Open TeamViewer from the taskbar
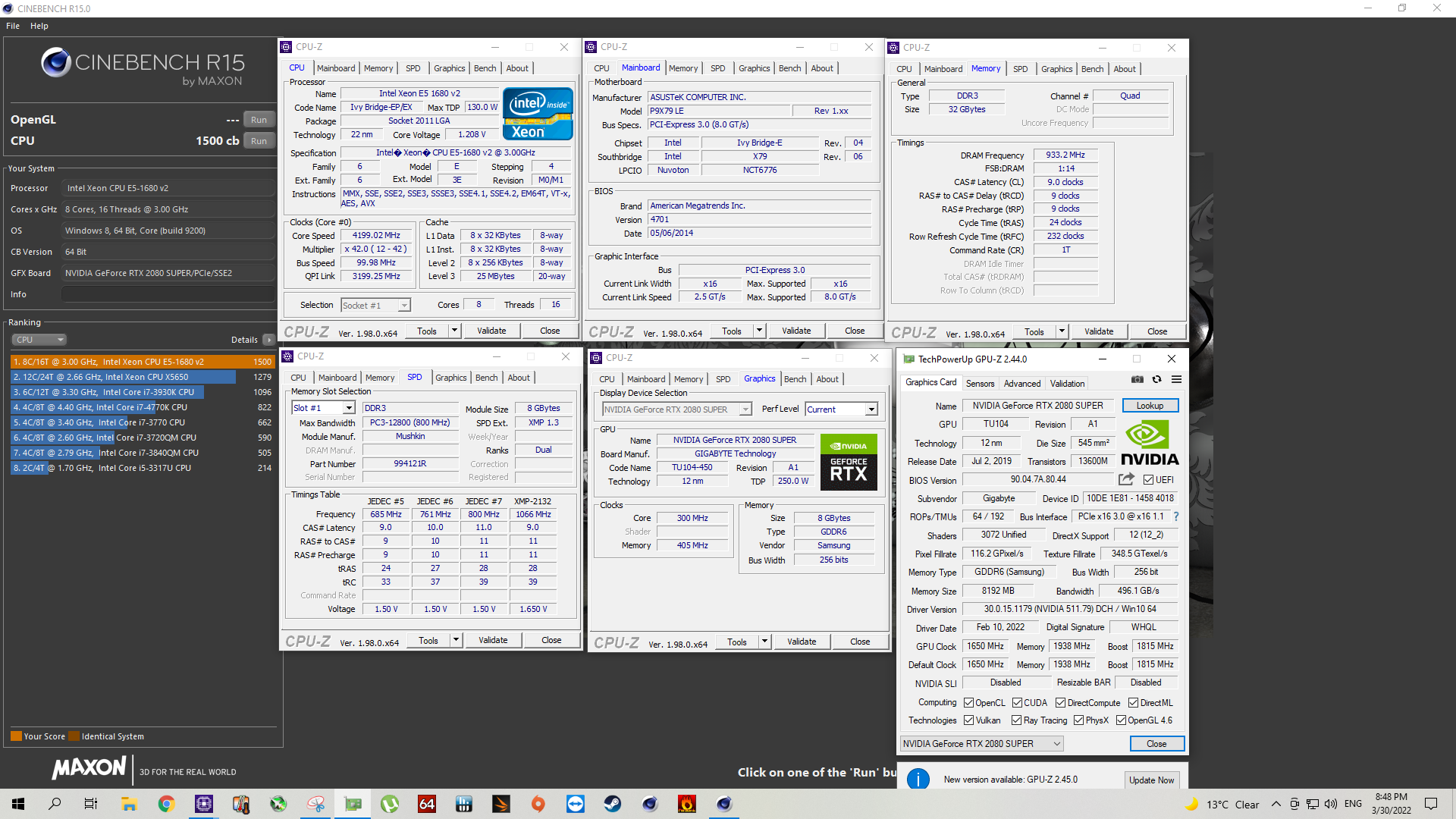The image size is (1456, 819). tap(576, 804)
